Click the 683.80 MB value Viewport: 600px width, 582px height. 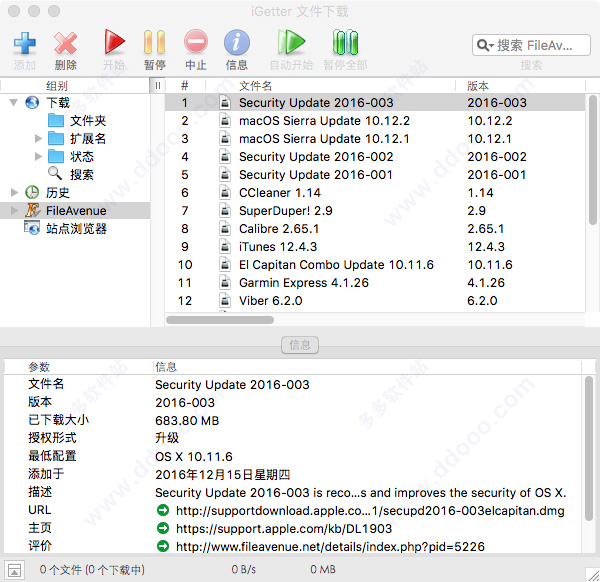[x=187, y=421]
